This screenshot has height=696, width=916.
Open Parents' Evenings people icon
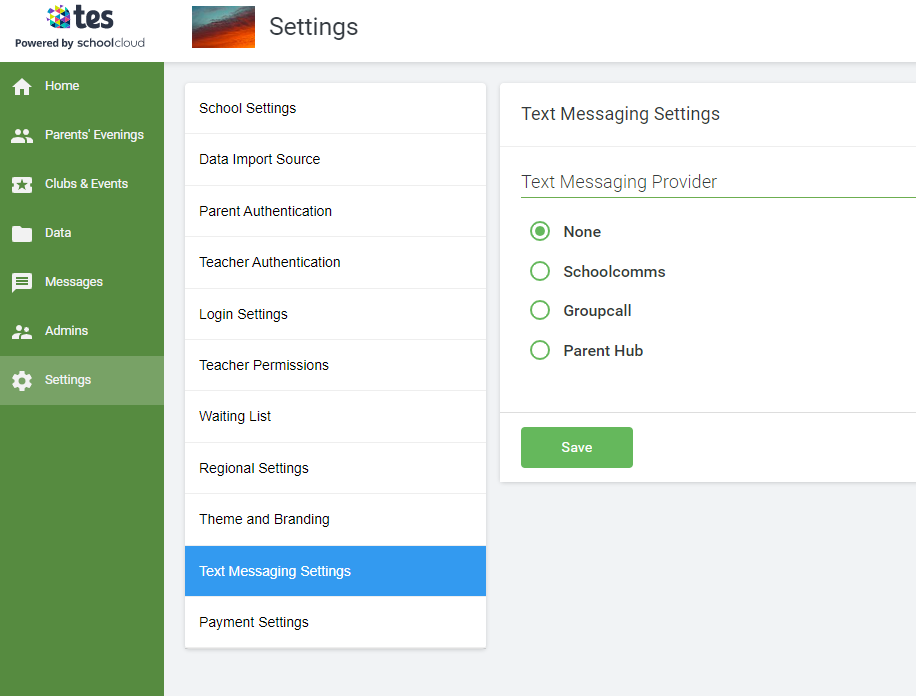coord(22,136)
